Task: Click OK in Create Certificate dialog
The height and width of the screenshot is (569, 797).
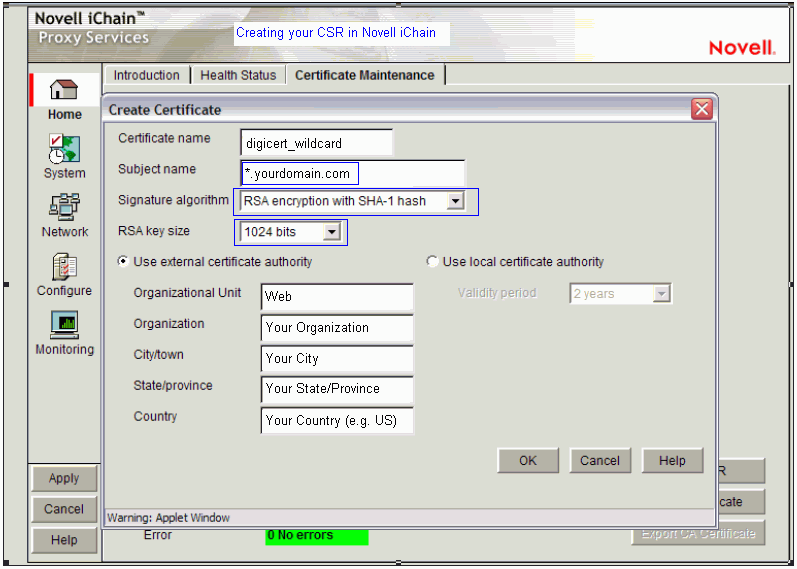Action: (x=528, y=460)
